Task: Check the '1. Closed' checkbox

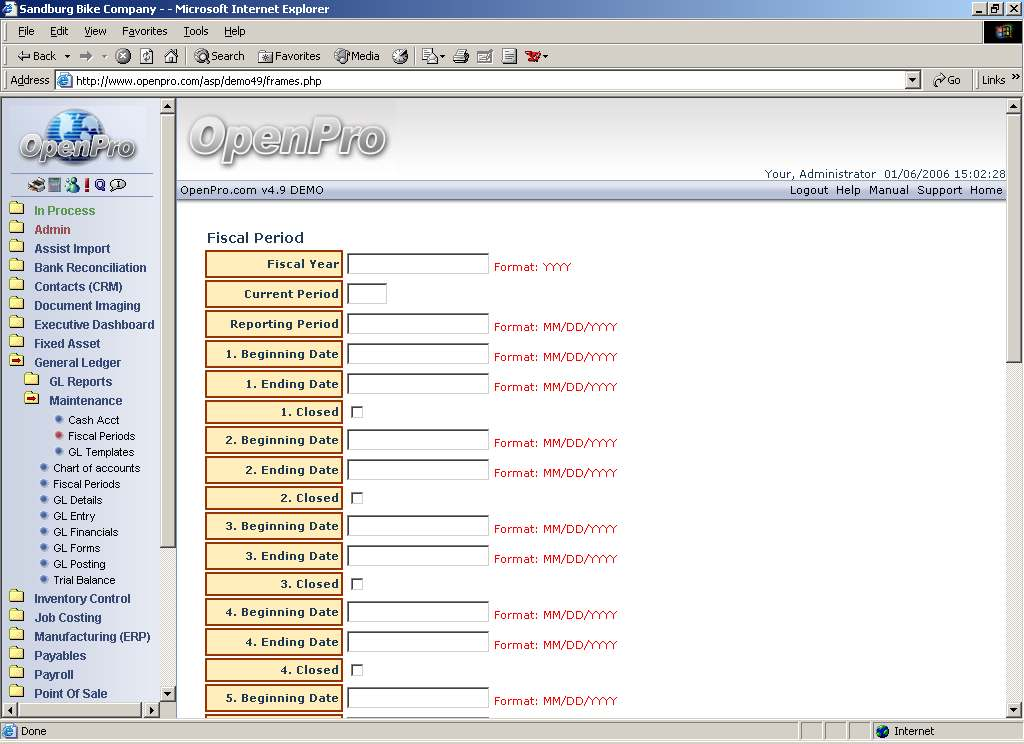Action: click(357, 412)
